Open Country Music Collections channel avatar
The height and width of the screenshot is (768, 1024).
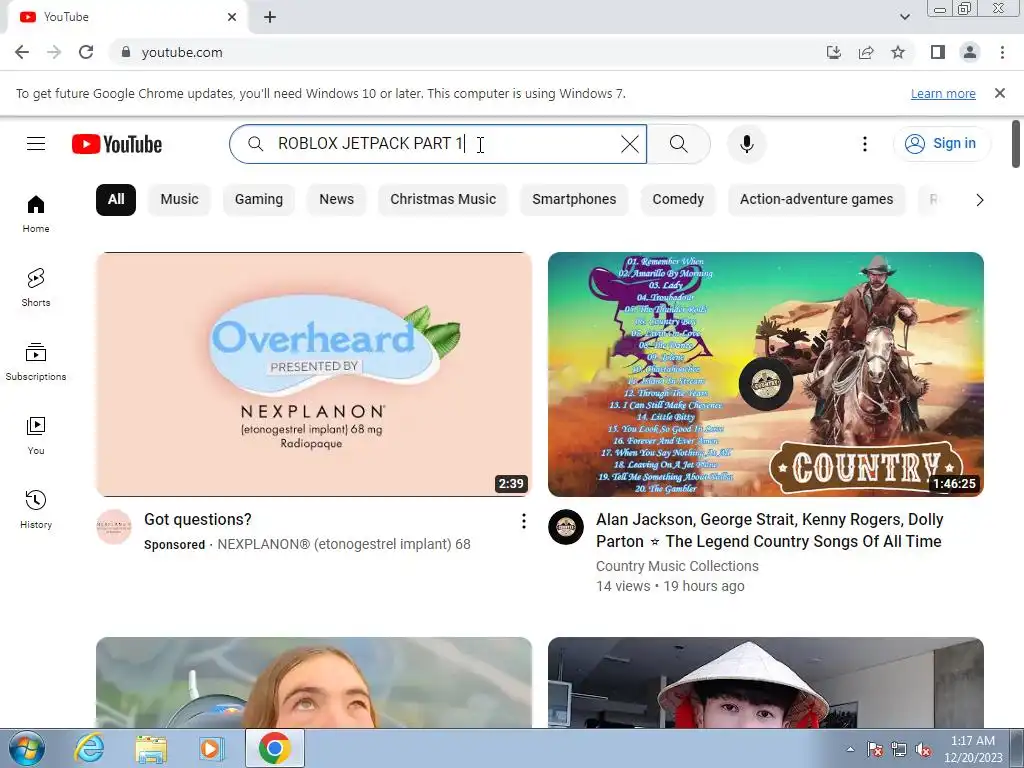566,526
